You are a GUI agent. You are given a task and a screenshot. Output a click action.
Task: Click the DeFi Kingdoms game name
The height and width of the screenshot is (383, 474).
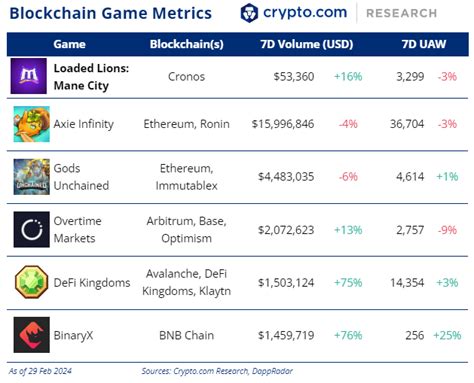pos(92,283)
